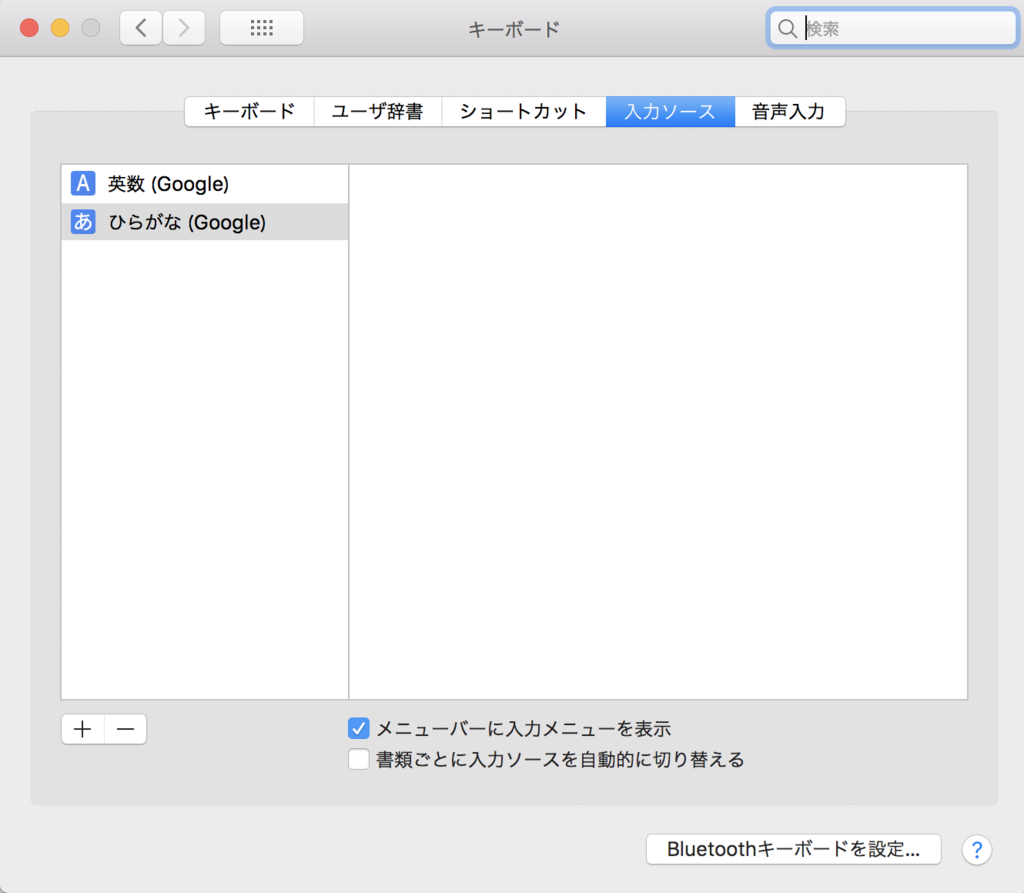Open the ユーザ辞書 tab

(x=377, y=112)
